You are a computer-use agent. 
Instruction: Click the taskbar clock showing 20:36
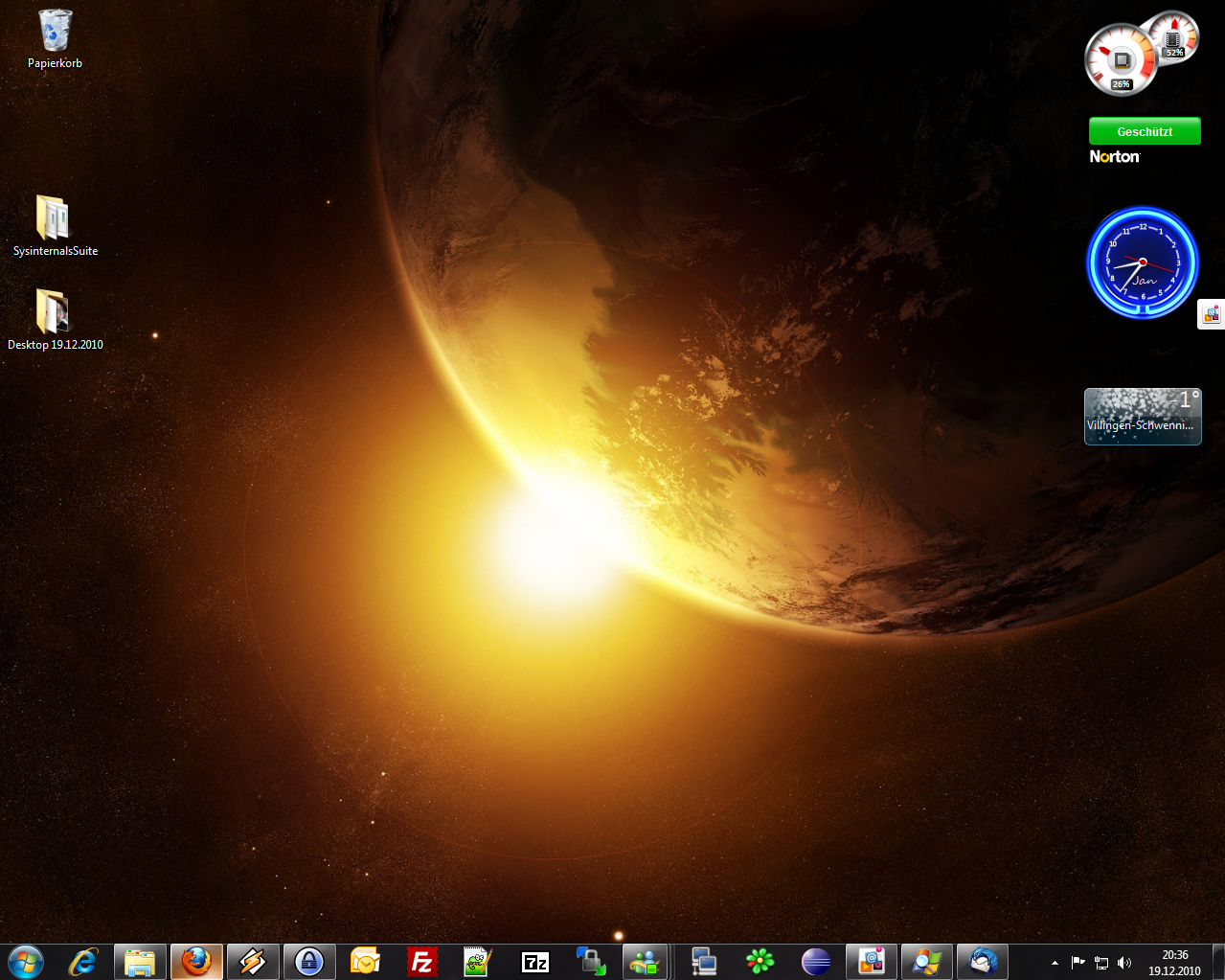point(1174,962)
